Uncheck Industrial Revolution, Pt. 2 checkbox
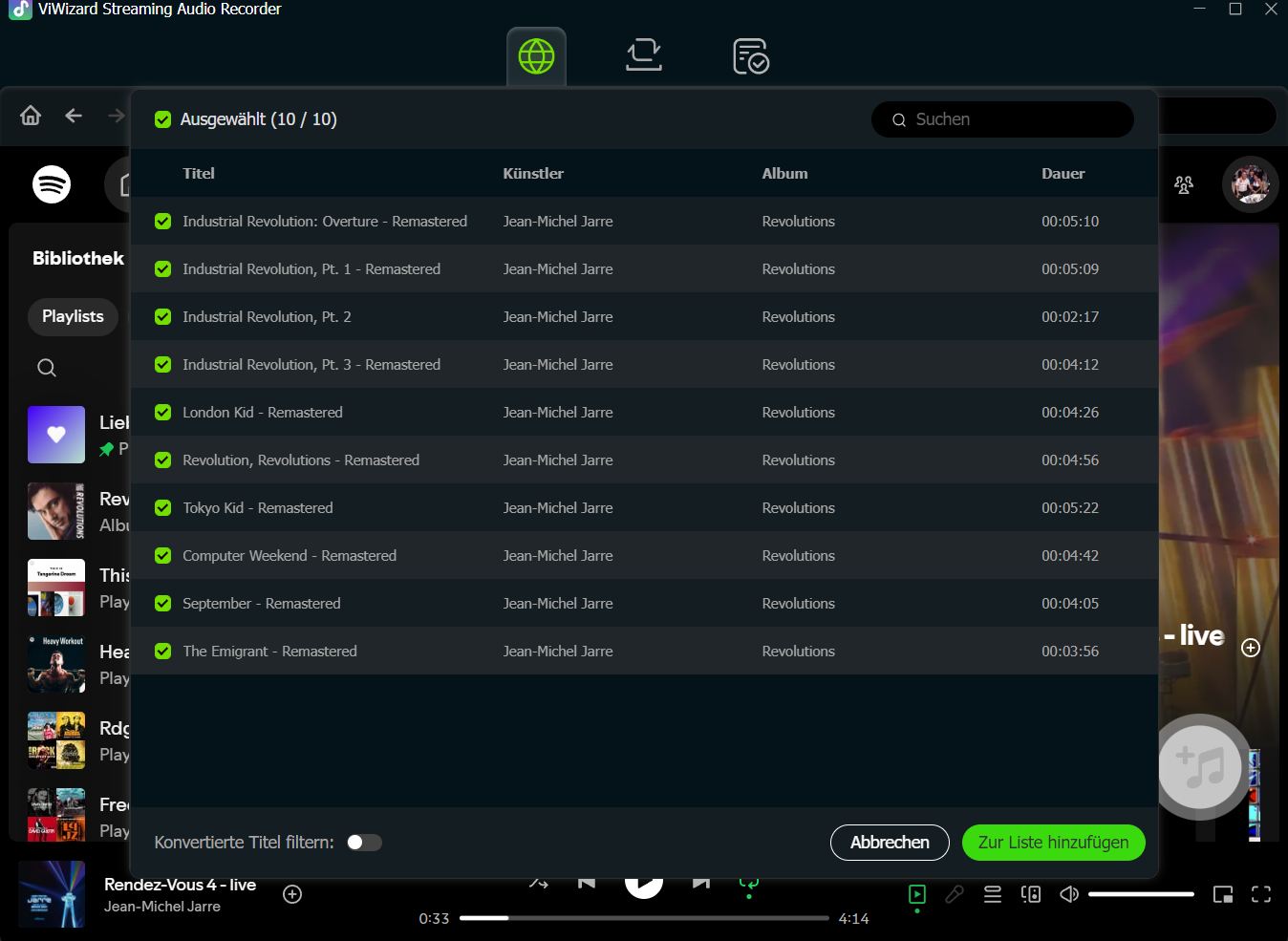 (162, 317)
